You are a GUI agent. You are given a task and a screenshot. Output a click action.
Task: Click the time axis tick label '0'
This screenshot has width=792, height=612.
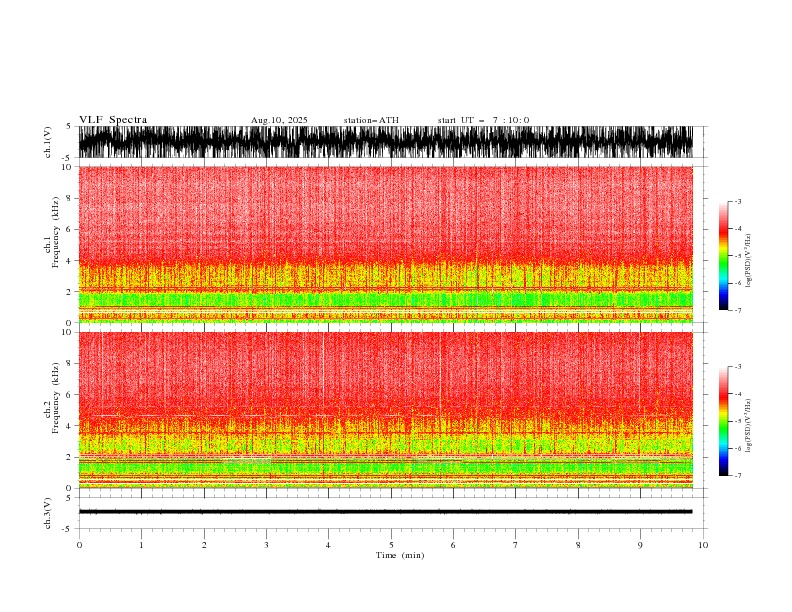point(79,545)
